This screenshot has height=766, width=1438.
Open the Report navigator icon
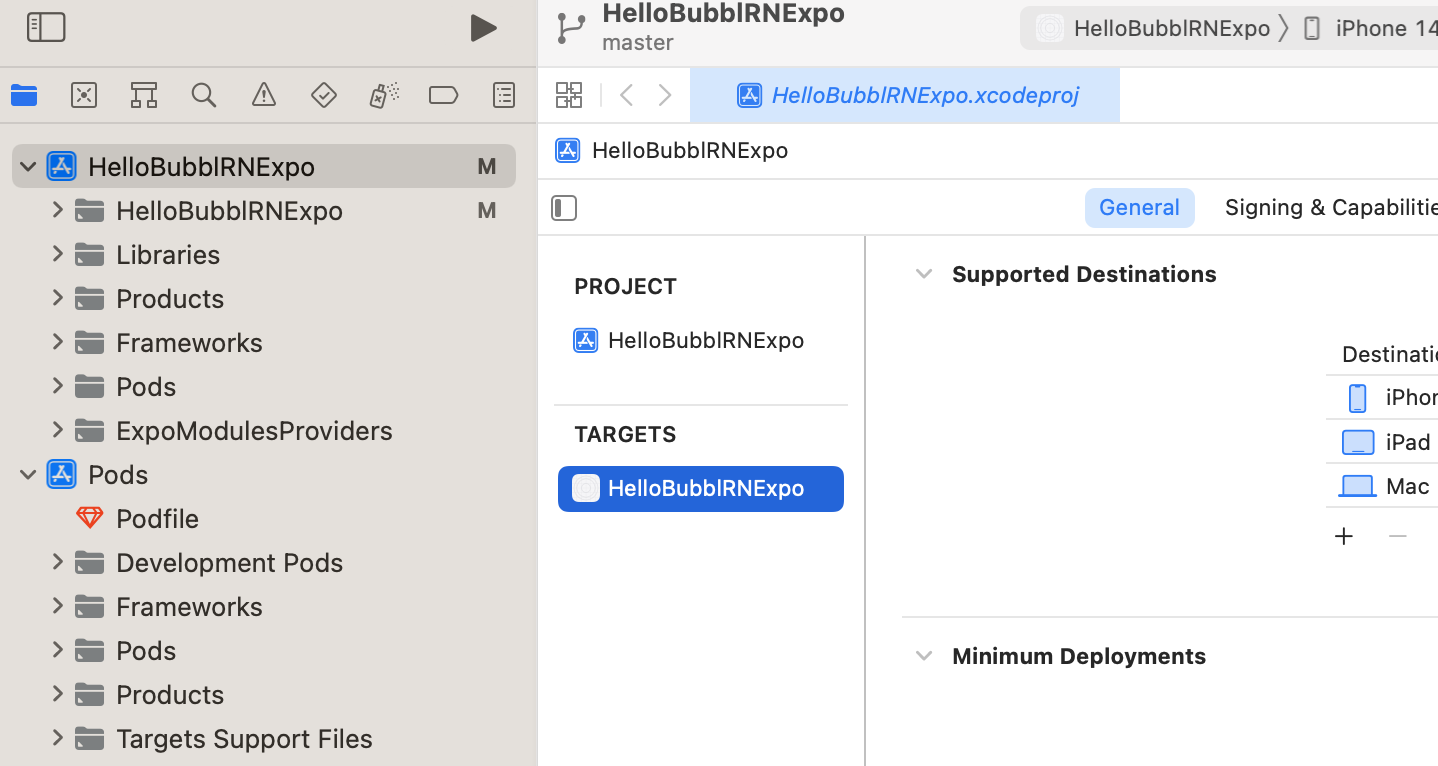click(x=504, y=95)
